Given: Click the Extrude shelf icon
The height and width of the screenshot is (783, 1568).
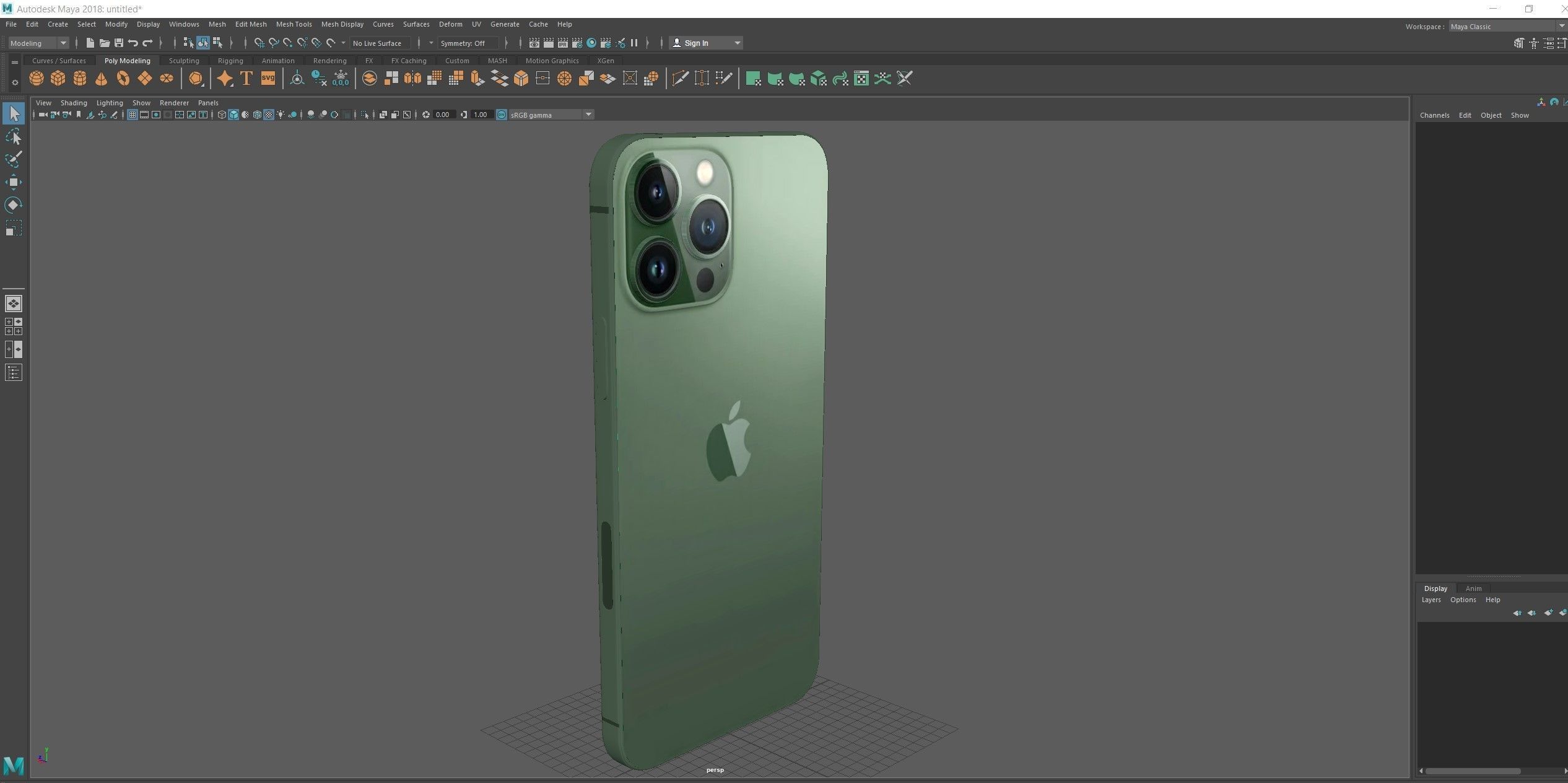Looking at the screenshot, I should pos(477,79).
